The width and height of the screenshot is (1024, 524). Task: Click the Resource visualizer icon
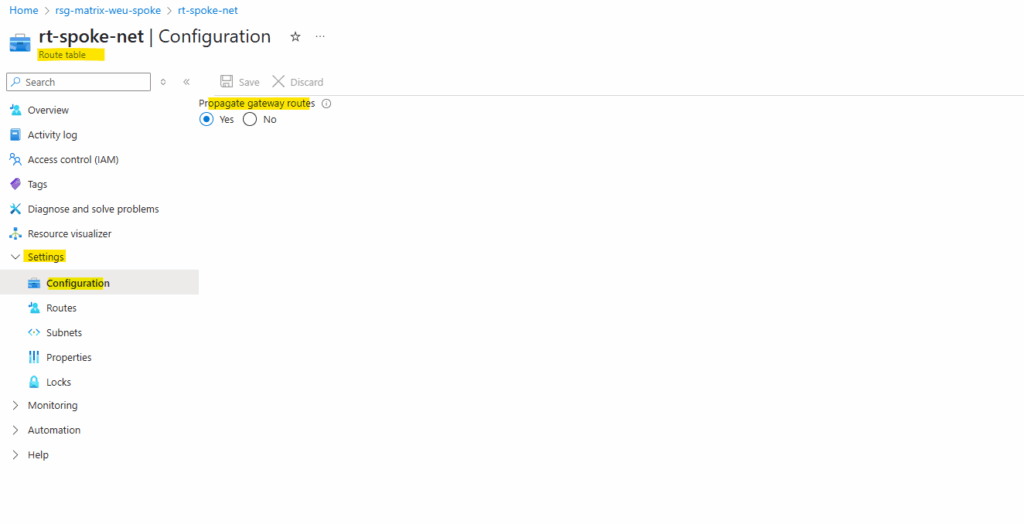point(16,234)
